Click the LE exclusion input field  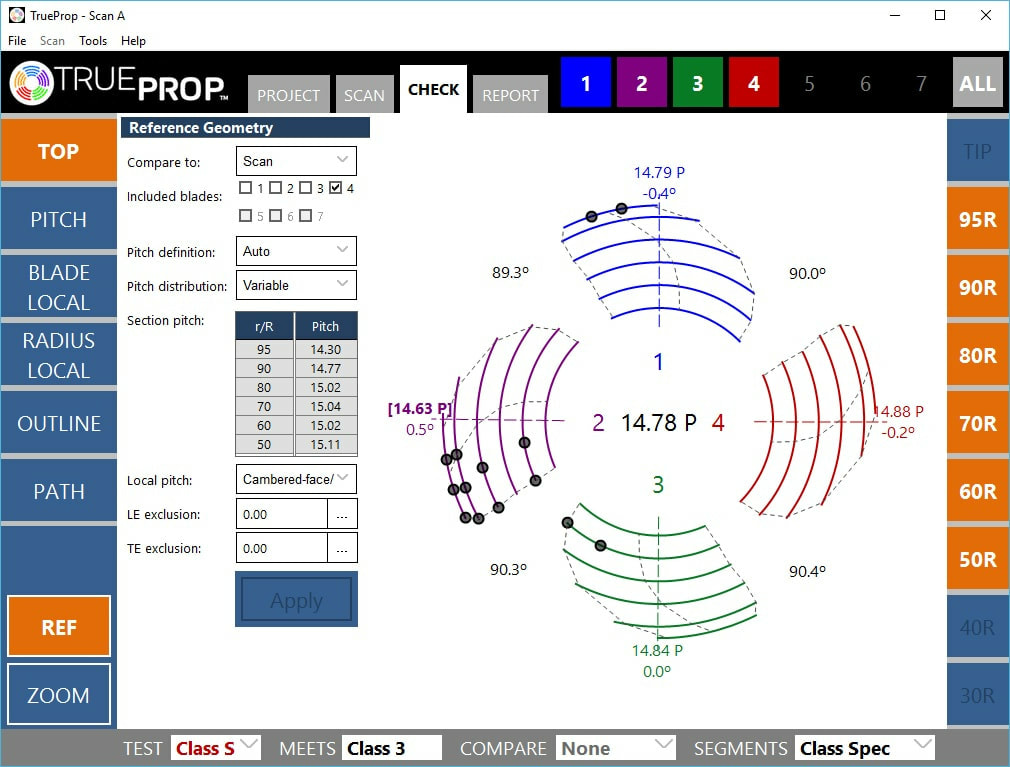(x=282, y=514)
